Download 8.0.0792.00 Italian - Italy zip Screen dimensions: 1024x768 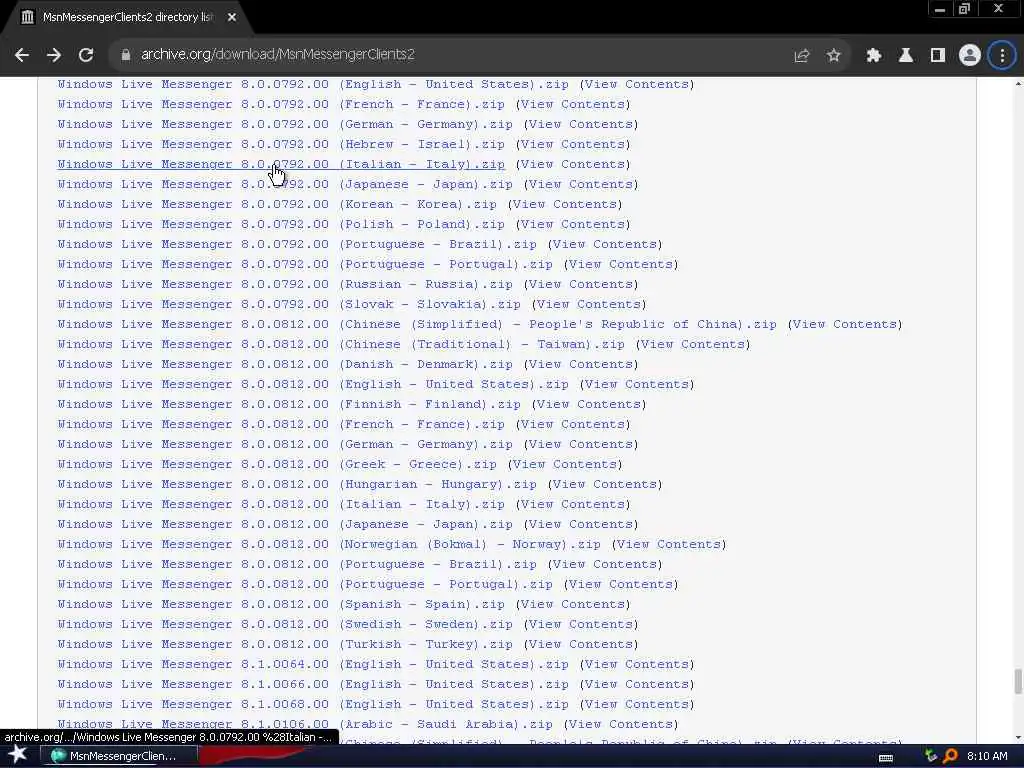[281, 165]
